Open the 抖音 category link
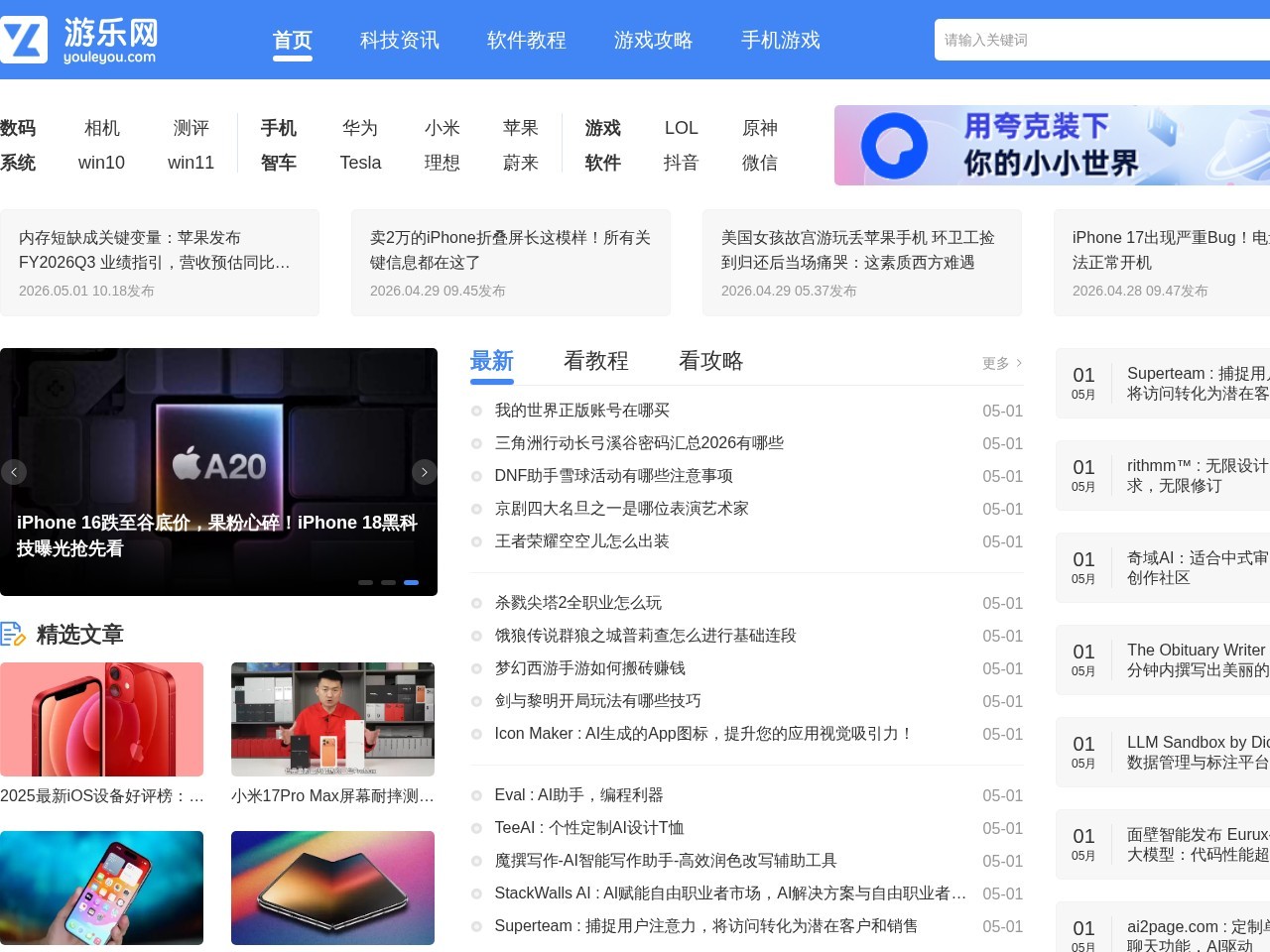This screenshot has width=1270, height=952. coord(682,163)
